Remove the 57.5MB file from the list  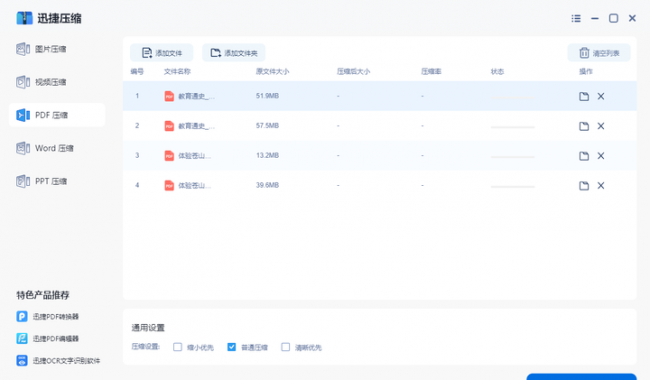(601, 126)
